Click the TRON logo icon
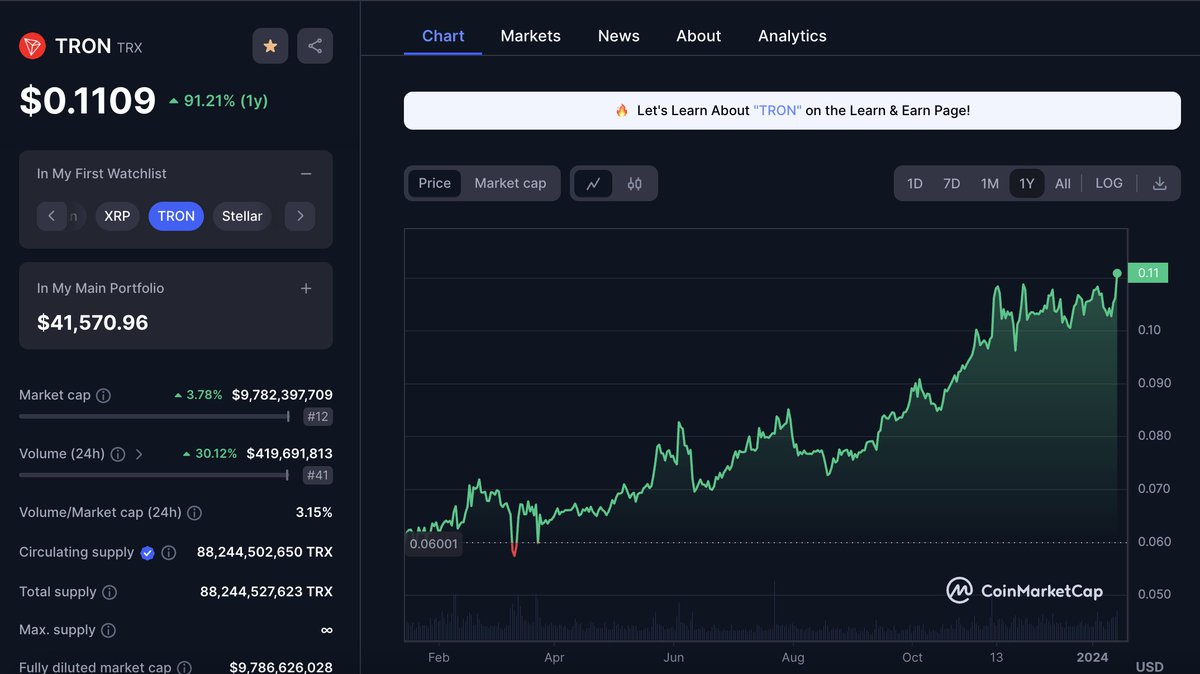The height and width of the screenshot is (674, 1200). point(32,46)
